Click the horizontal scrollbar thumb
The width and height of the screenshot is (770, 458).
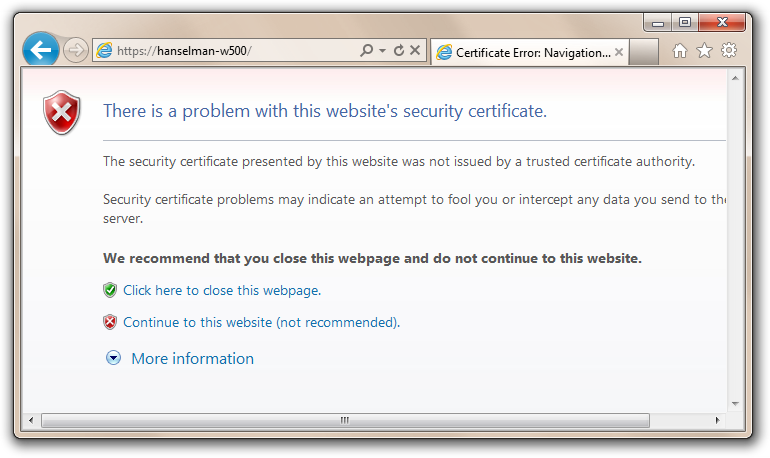coord(344,420)
